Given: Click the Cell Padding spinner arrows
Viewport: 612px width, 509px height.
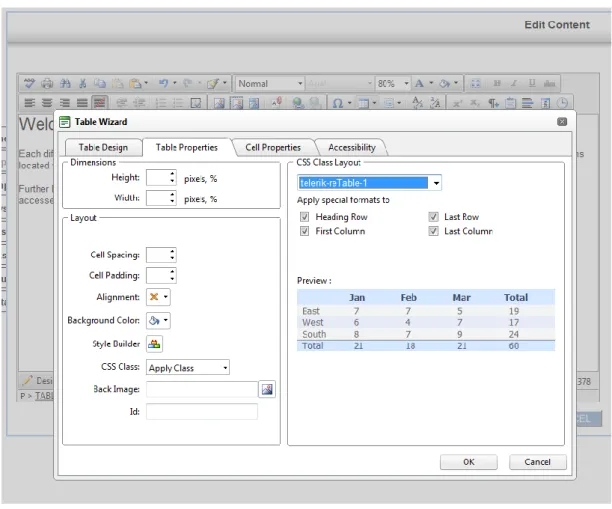Looking at the screenshot, I should 172,275.
